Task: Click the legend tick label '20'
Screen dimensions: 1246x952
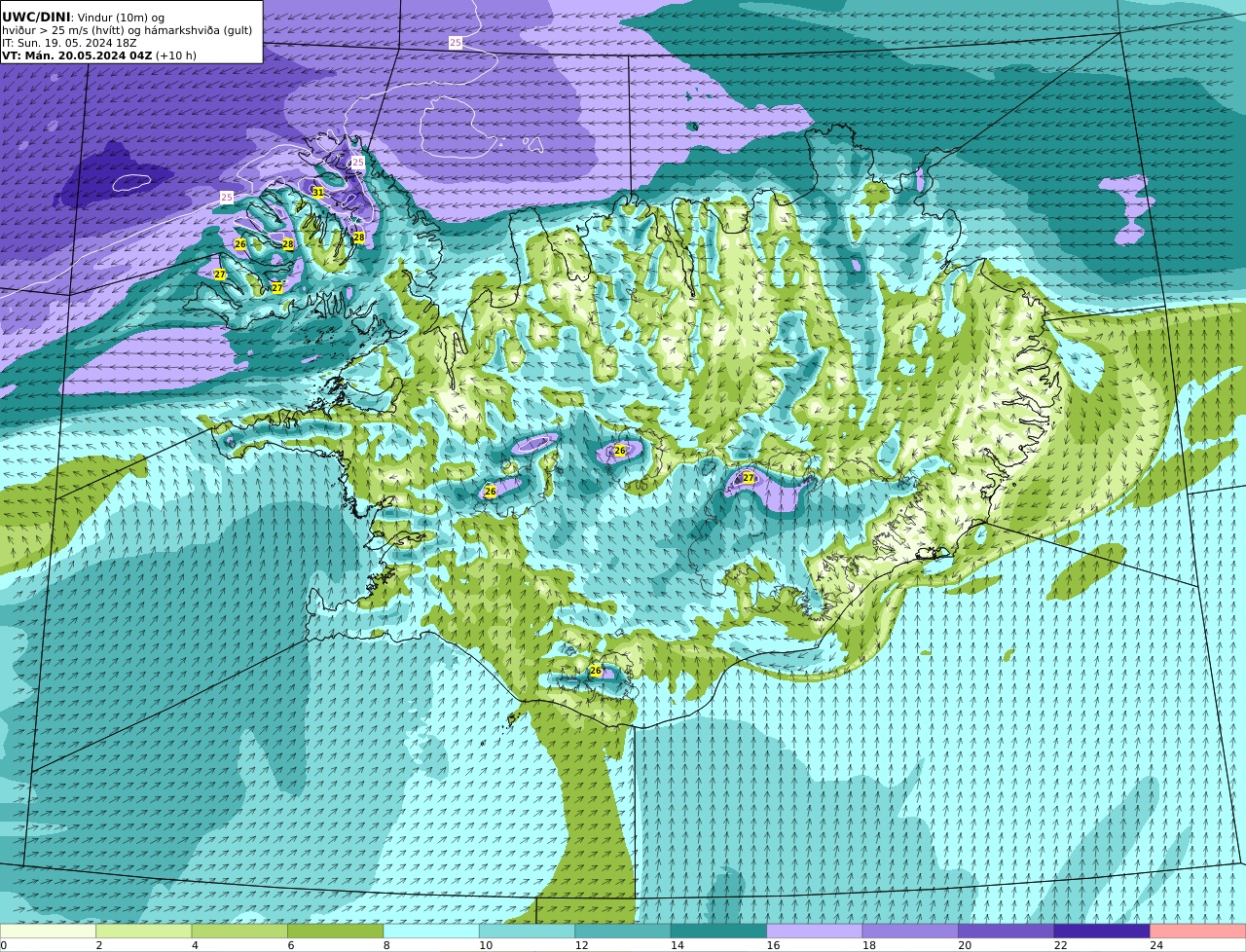Action: [965, 945]
